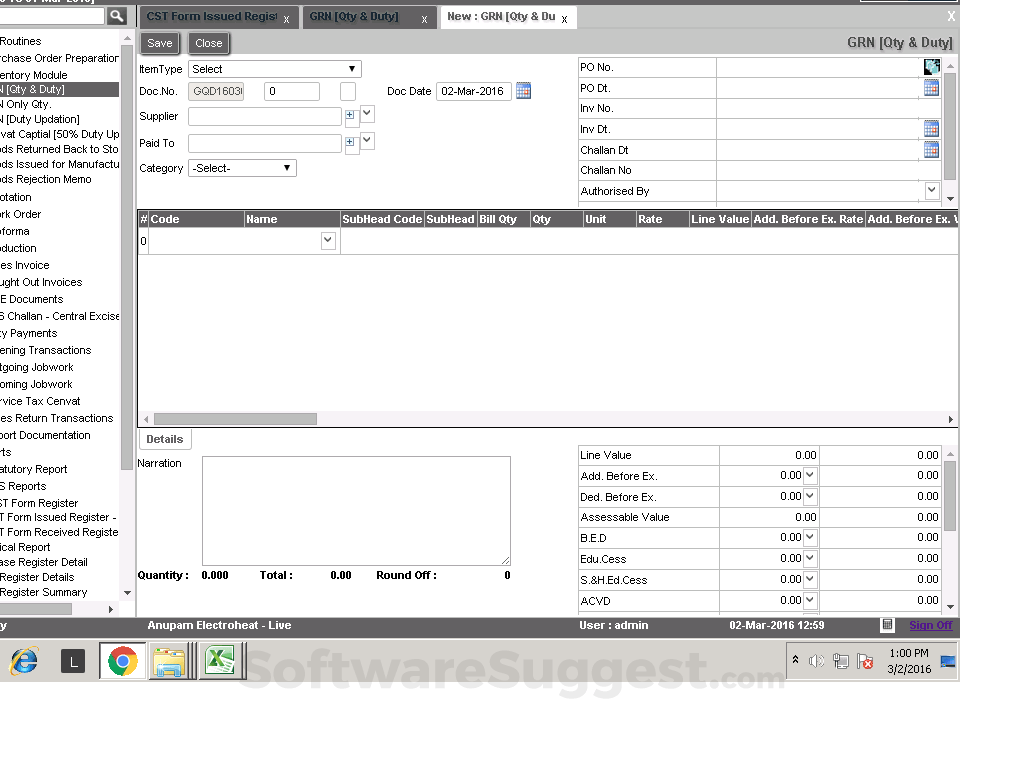The height and width of the screenshot is (768, 1024).
Task: Open the PO No. lookup picker icon
Action: tap(931, 66)
